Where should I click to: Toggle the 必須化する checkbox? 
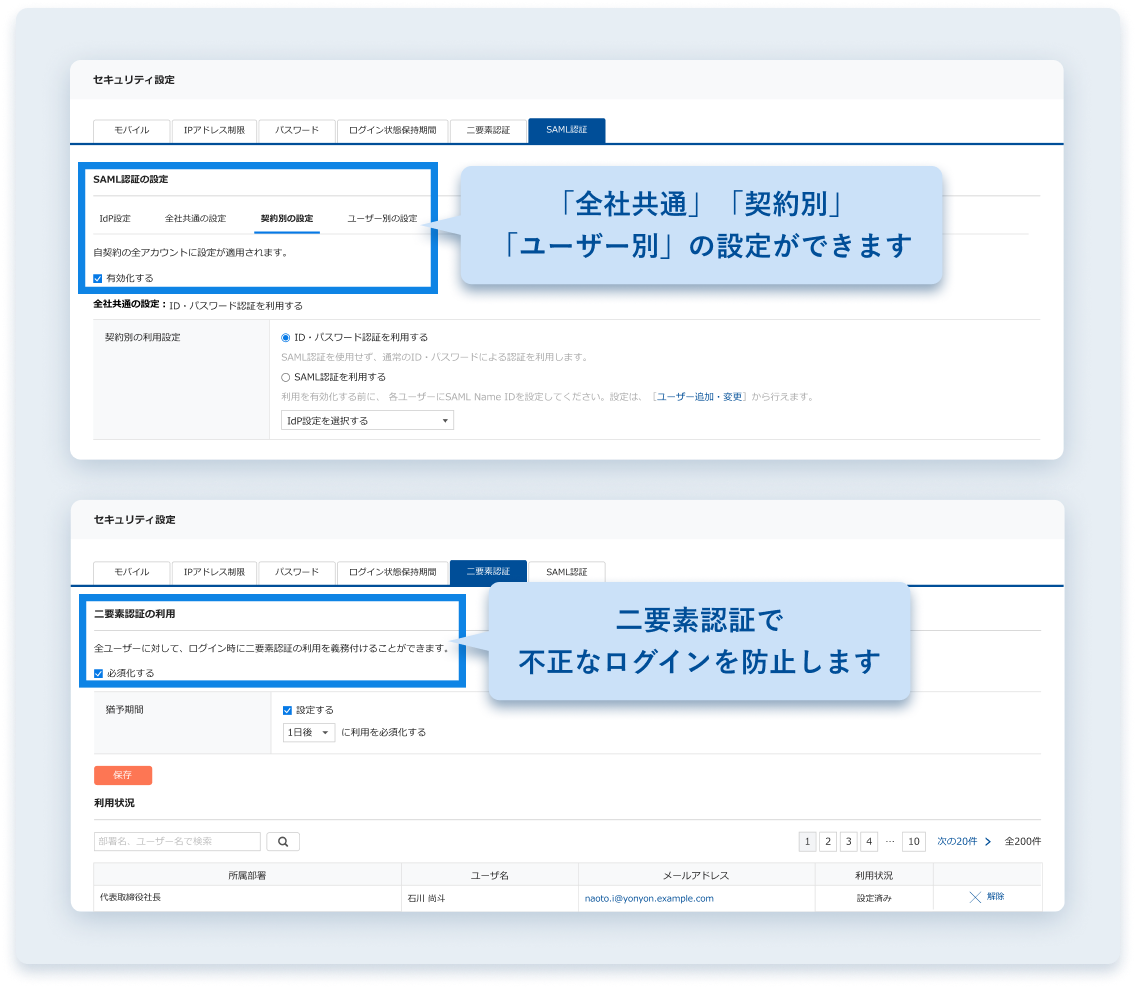coord(98,674)
